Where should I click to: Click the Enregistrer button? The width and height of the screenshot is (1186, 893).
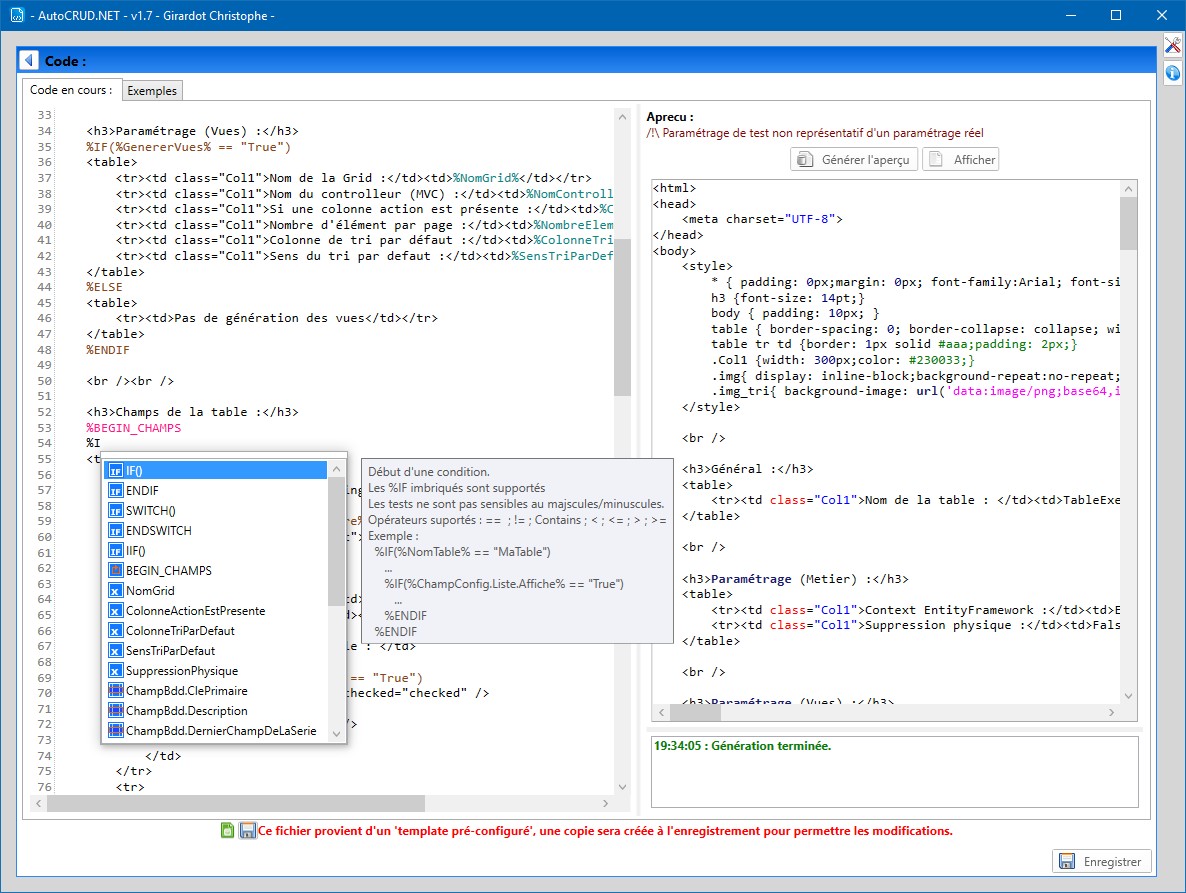click(1101, 861)
